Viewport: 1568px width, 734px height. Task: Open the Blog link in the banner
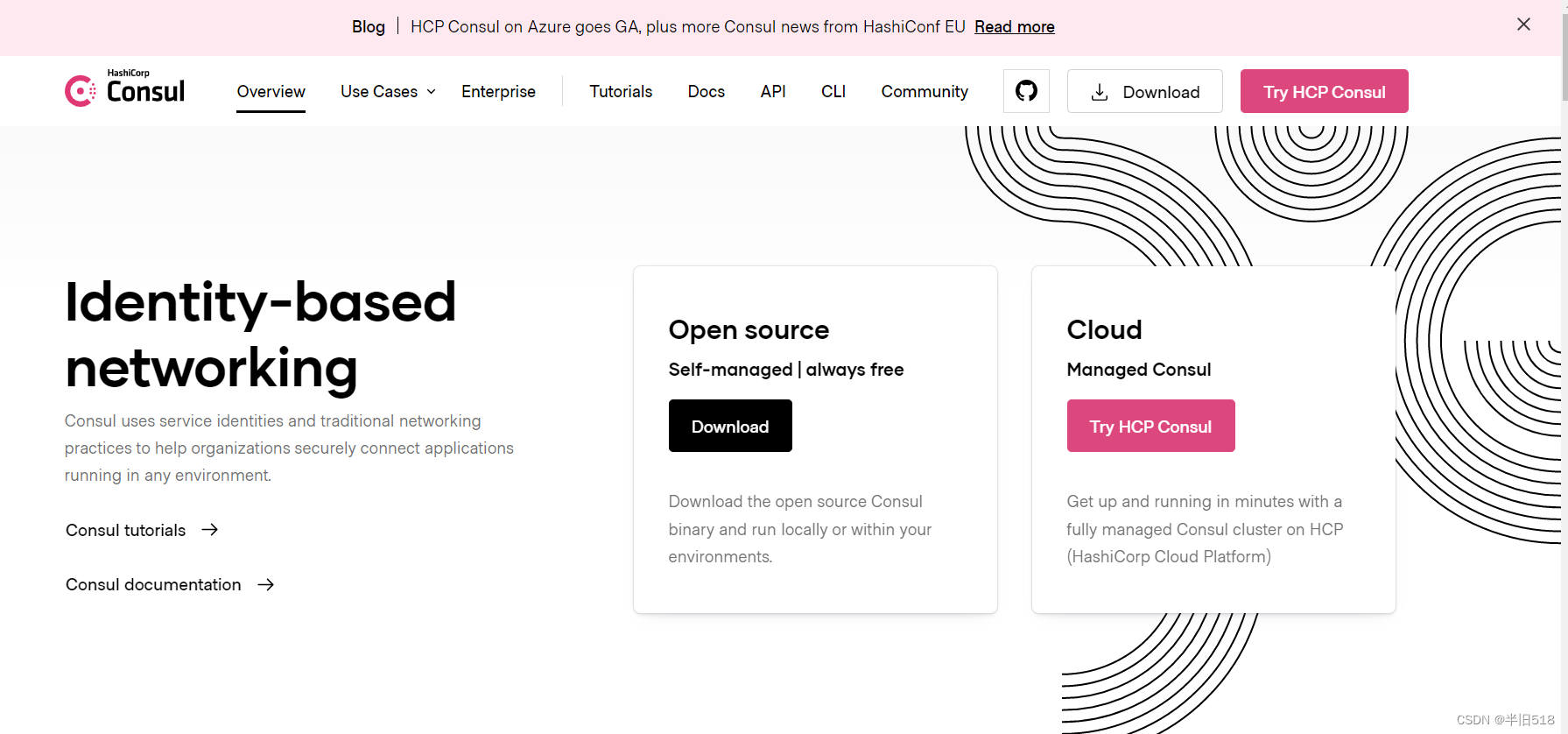point(369,26)
